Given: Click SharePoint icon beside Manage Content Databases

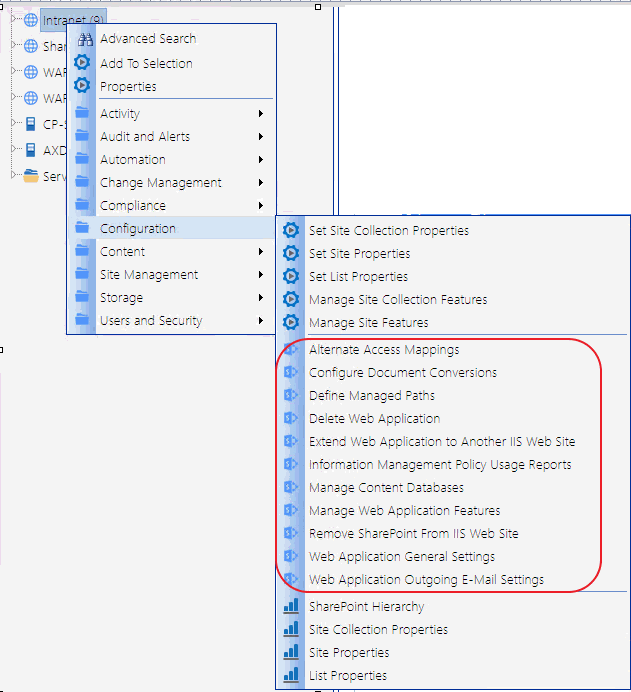Looking at the screenshot, I should tap(291, 487).
